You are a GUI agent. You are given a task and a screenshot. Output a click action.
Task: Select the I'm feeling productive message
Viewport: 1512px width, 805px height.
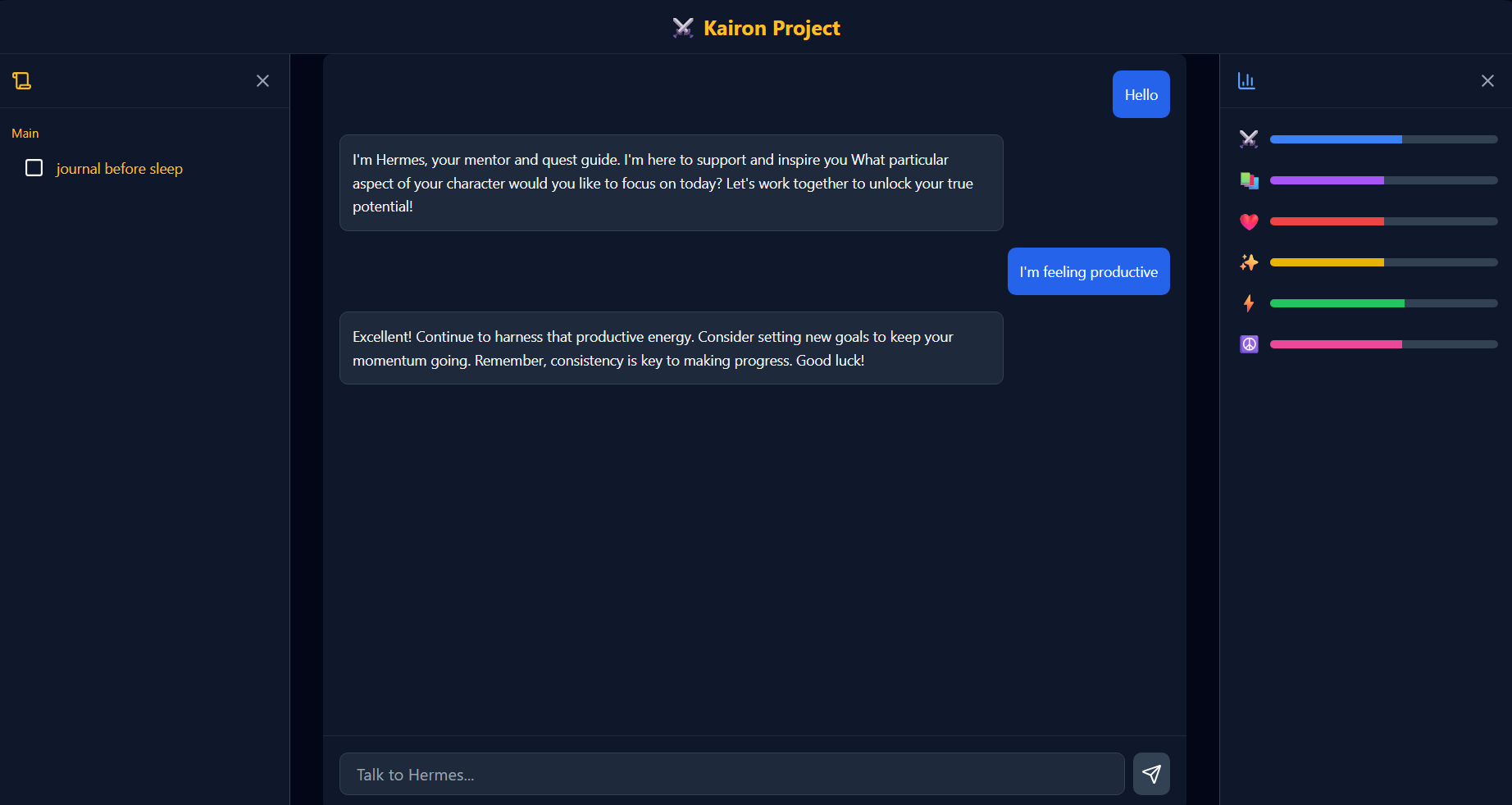point(1088,271)
